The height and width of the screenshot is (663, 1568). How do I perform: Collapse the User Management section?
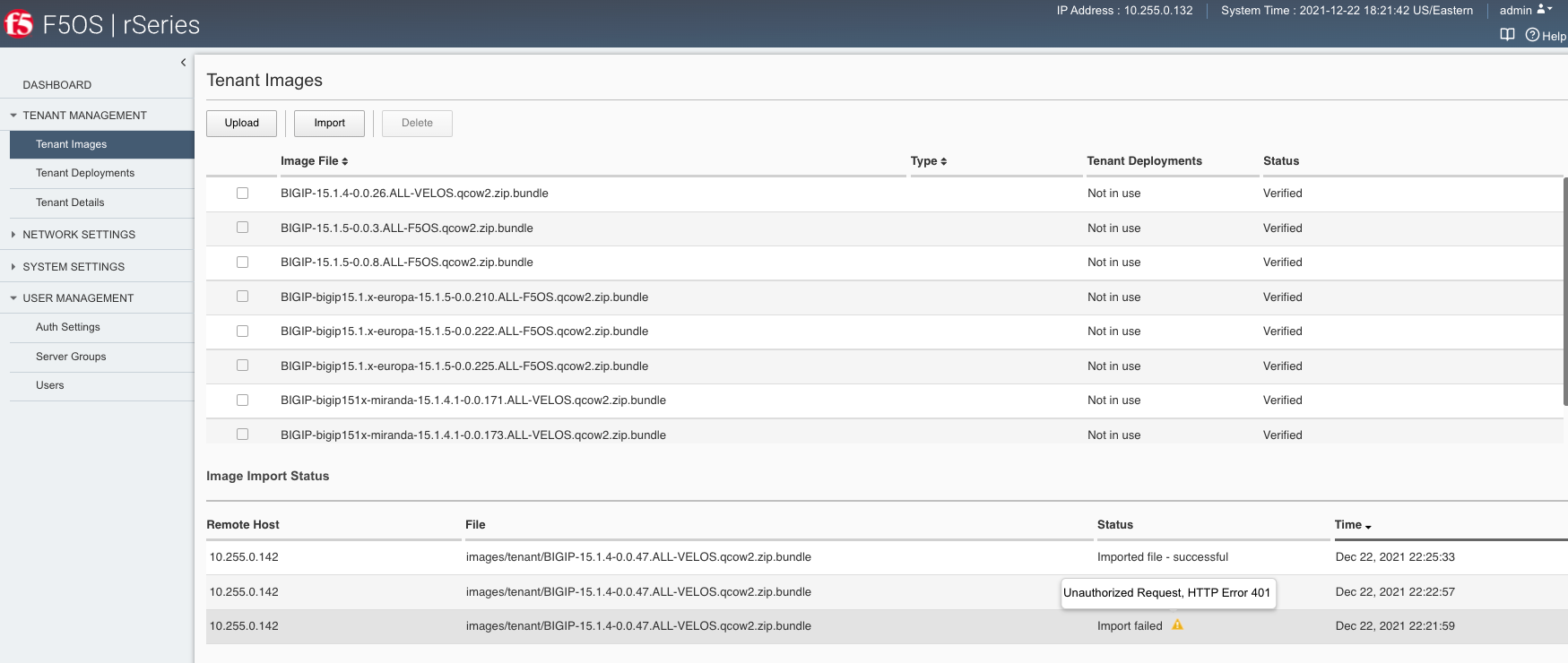click(13, 298)
